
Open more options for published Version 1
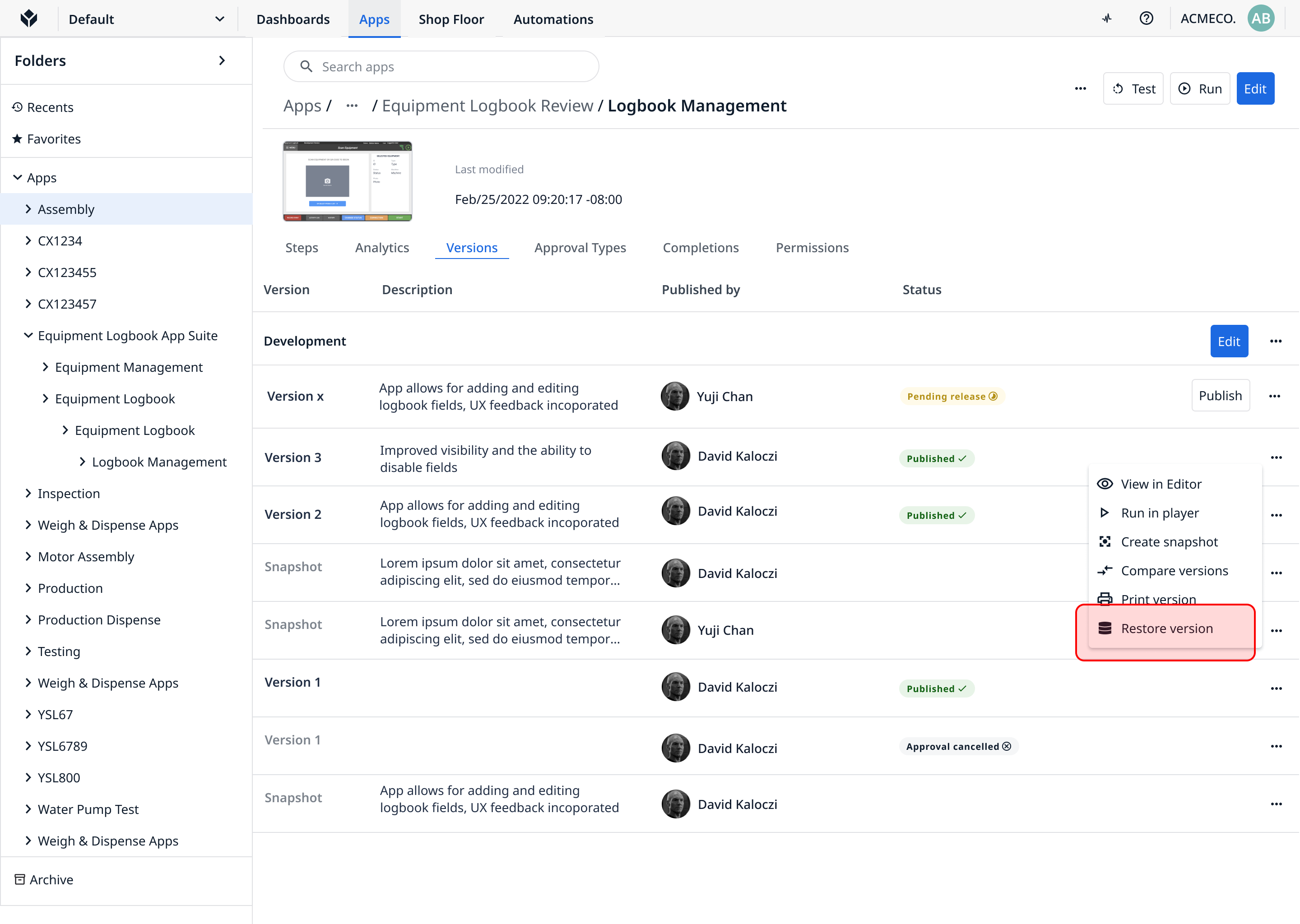pos(1276,688)
